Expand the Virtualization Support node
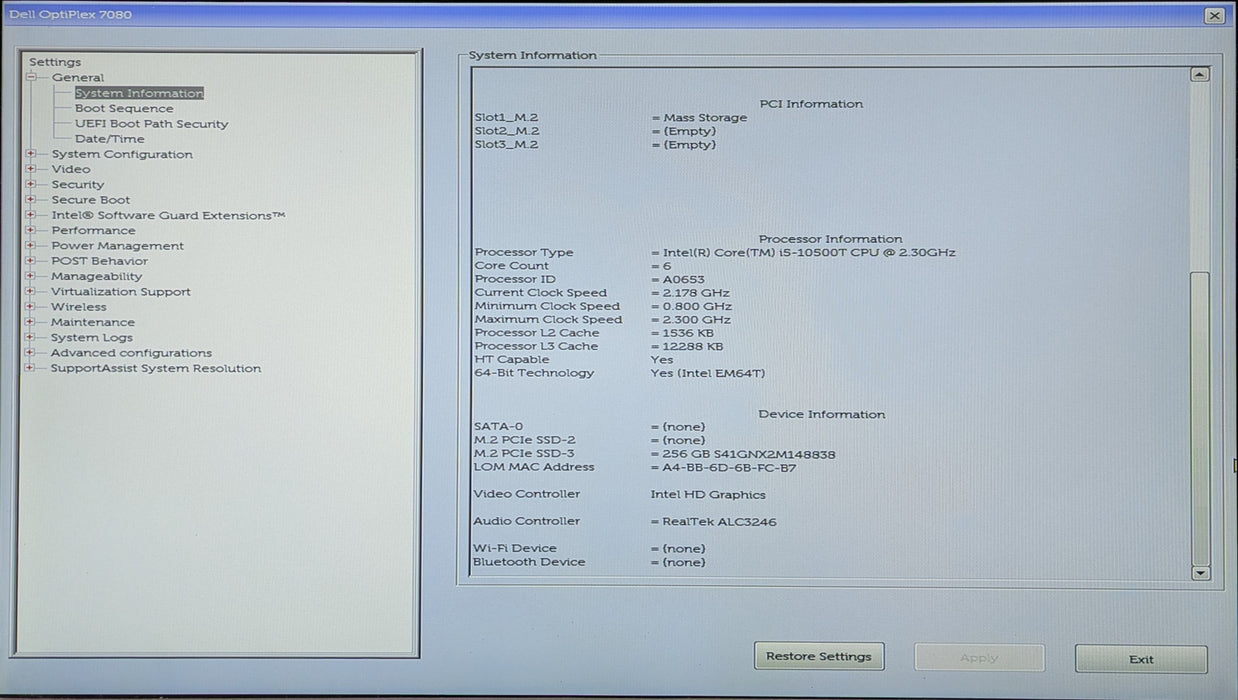1238x700 pixels. click(x=31, y=292)
